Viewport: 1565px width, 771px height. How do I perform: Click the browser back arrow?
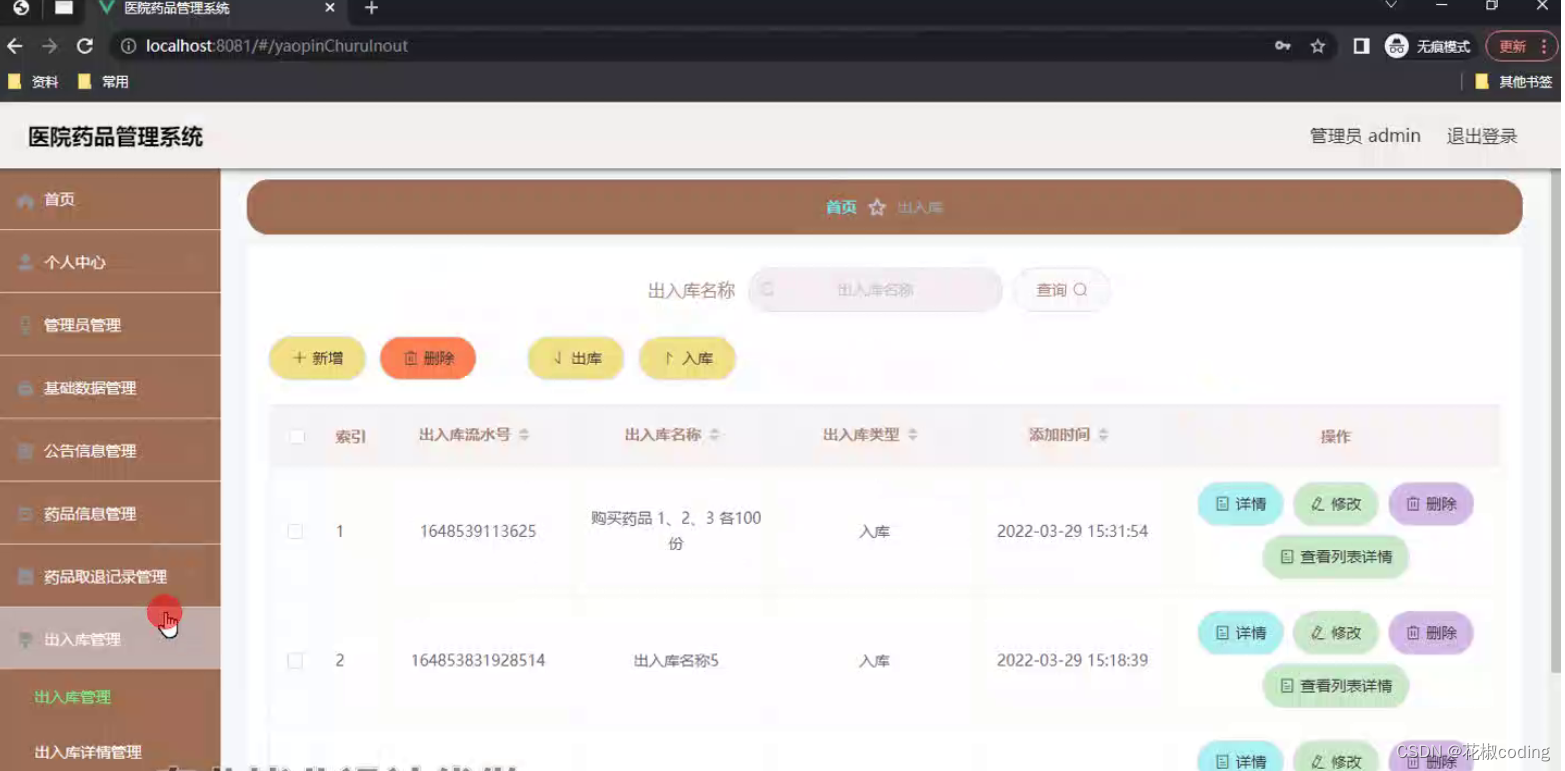coord(14,46)
